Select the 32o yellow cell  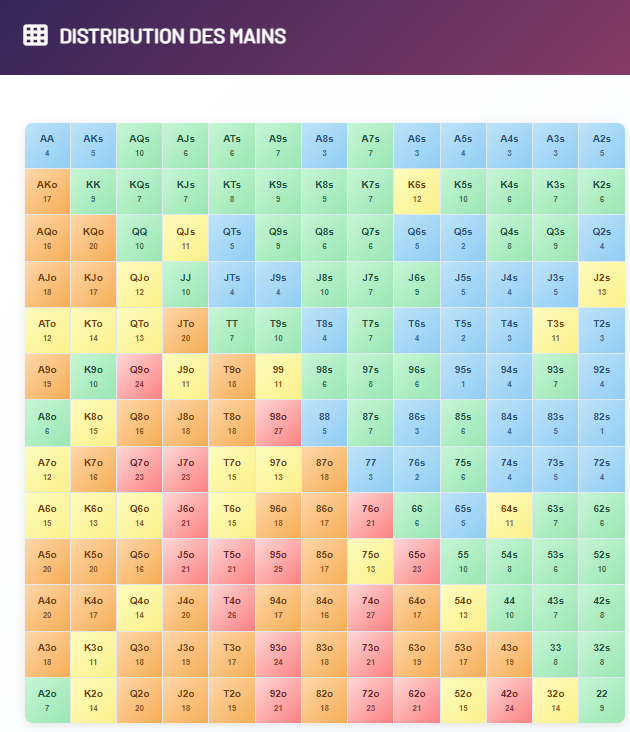tap(555, 700)
